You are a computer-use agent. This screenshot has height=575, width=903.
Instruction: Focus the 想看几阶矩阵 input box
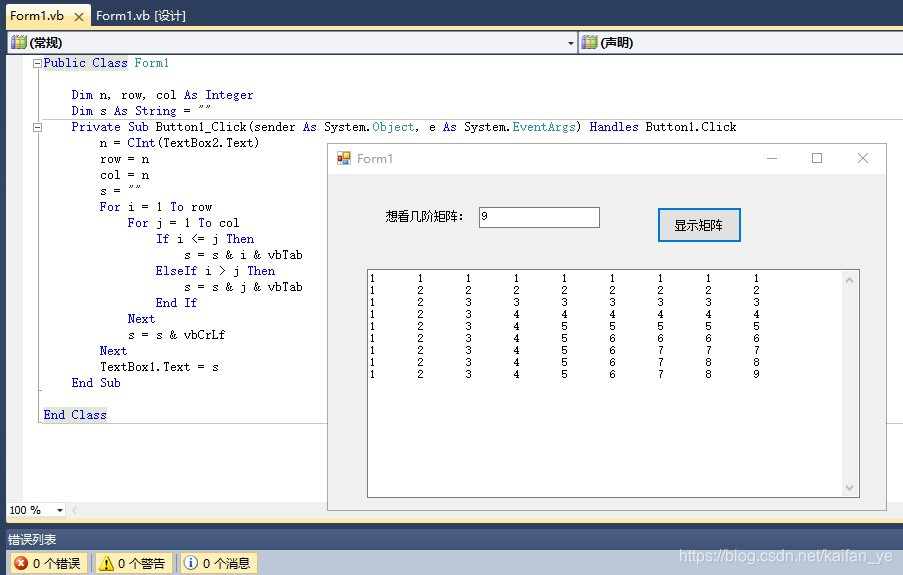[539, 217]
